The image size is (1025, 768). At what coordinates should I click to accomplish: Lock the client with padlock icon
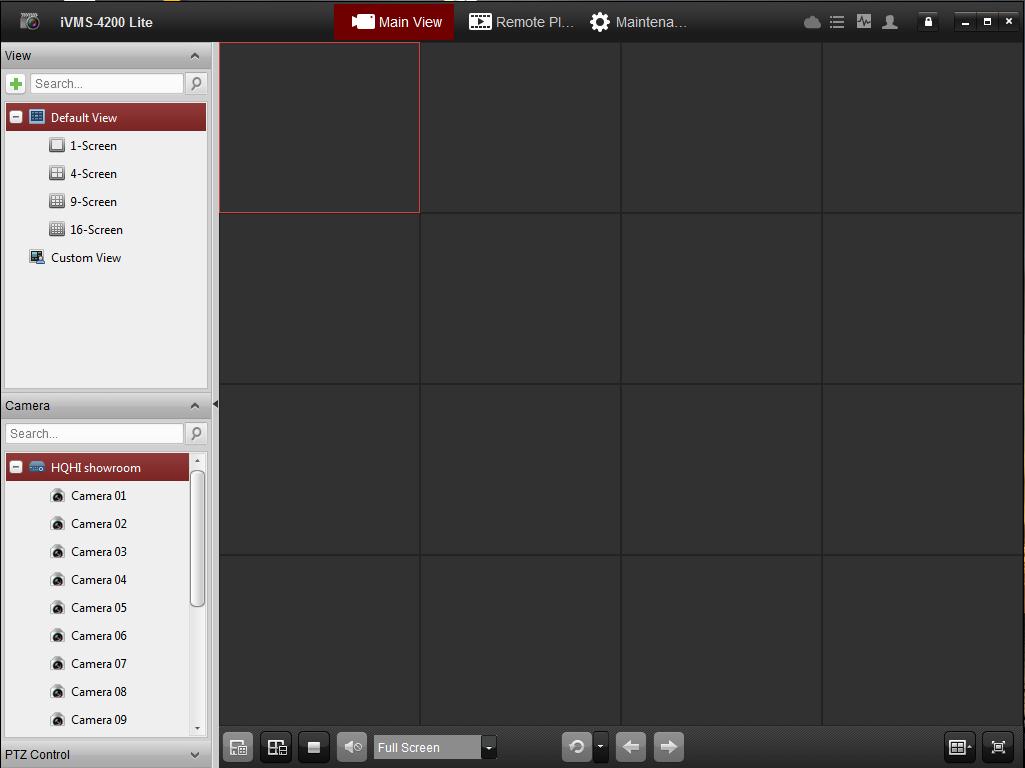928,22
